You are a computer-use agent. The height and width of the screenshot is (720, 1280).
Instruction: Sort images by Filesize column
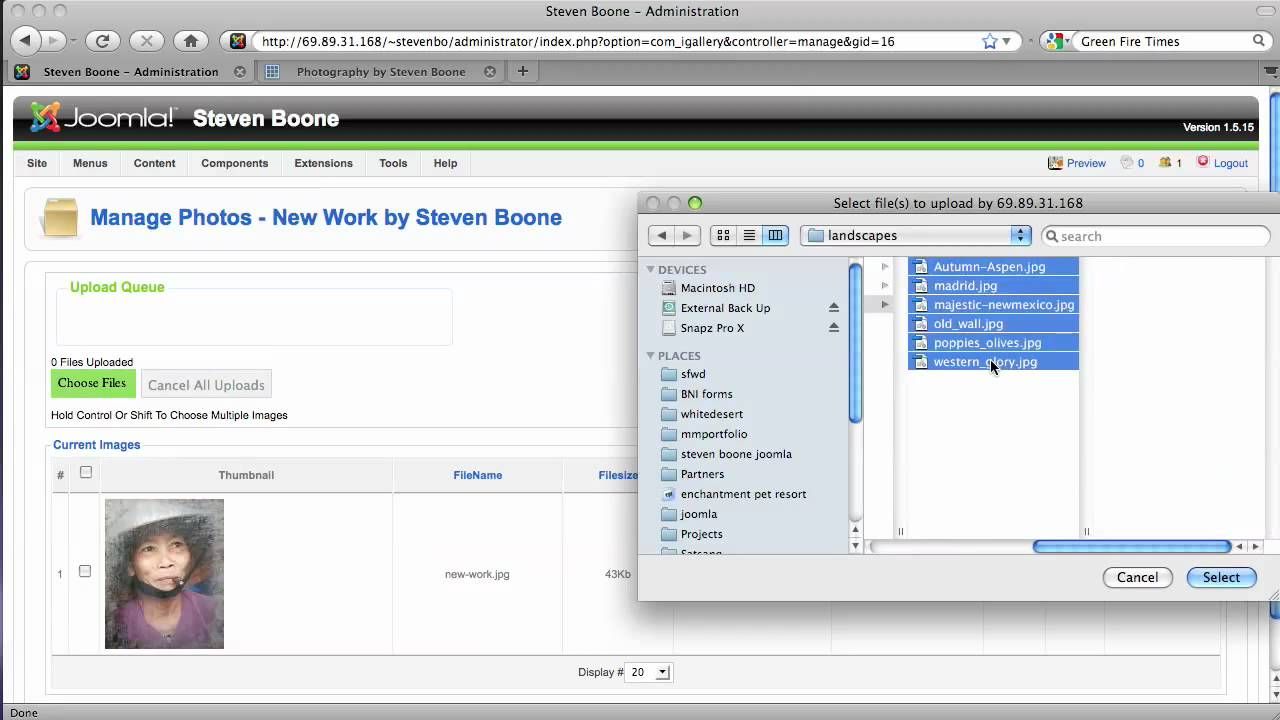pos(618,475)
